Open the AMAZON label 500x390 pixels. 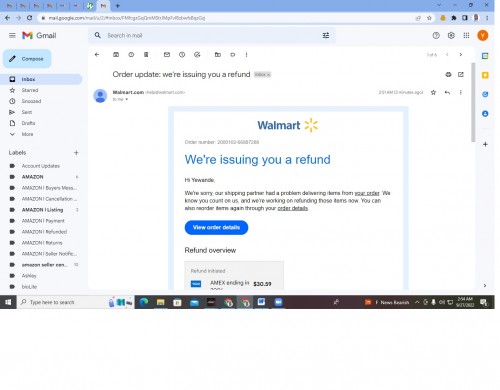point(32,177)
